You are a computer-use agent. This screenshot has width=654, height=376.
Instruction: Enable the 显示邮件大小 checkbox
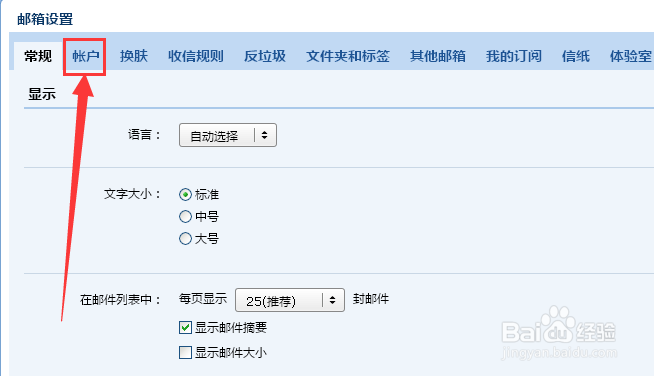[x=185, y=353]
